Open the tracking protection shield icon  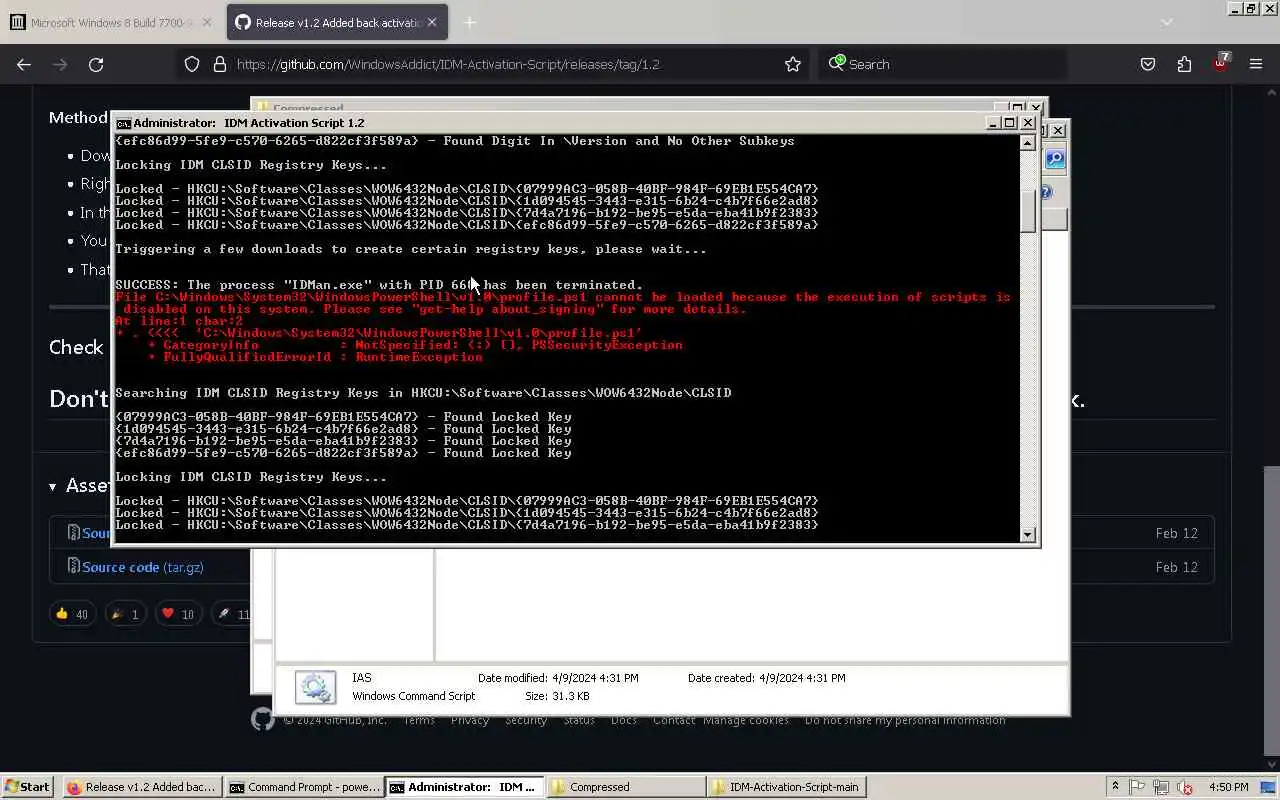coord(192,64)
